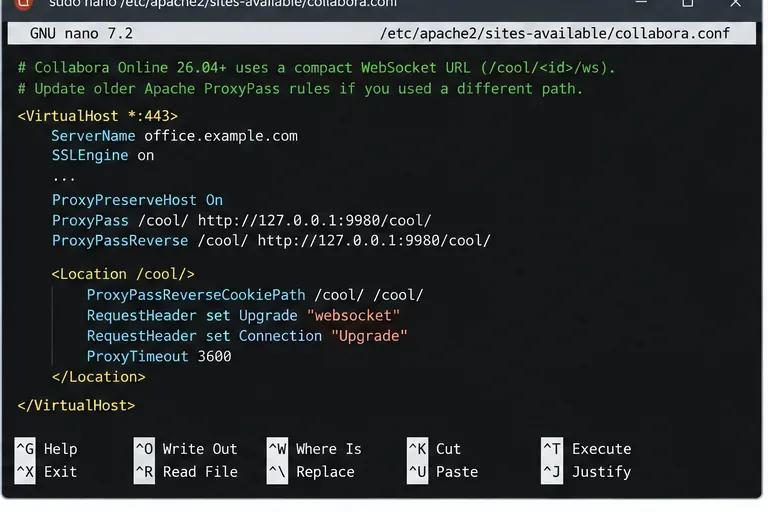Click the 'ProxyPass' directive keyword

(90, 220)
